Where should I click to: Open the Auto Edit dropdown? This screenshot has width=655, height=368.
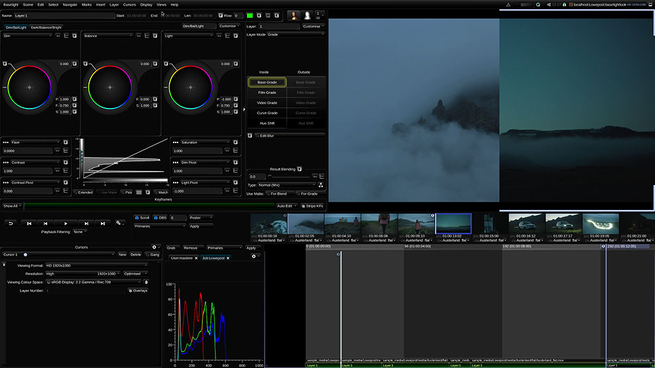coord(286,206)
